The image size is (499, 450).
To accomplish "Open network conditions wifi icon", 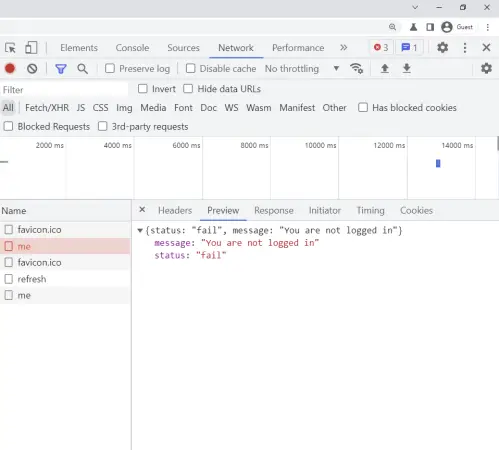I will coord(356,68).
